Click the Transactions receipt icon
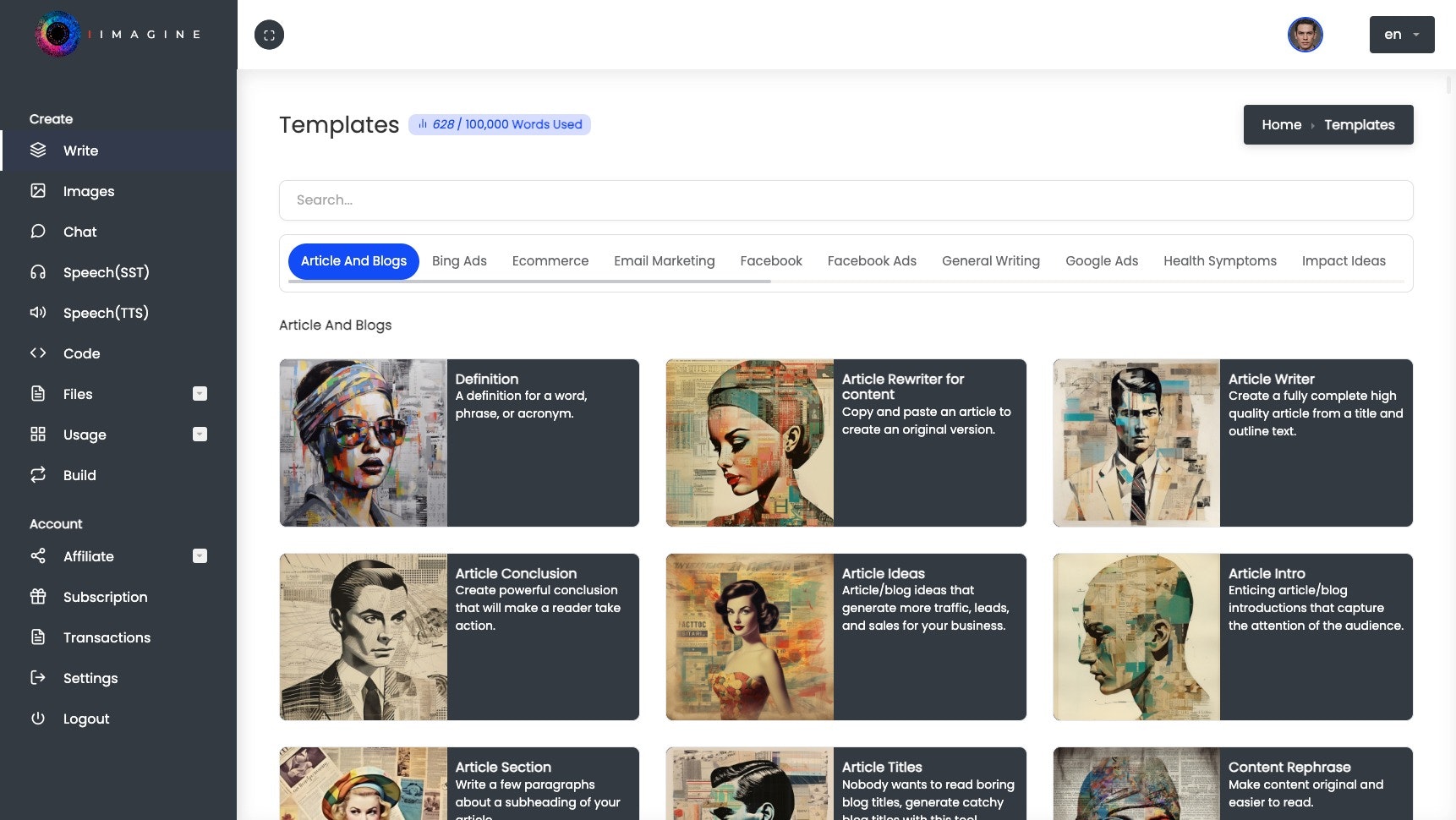Screen dimensions: 1456x820 coord(38,637)
